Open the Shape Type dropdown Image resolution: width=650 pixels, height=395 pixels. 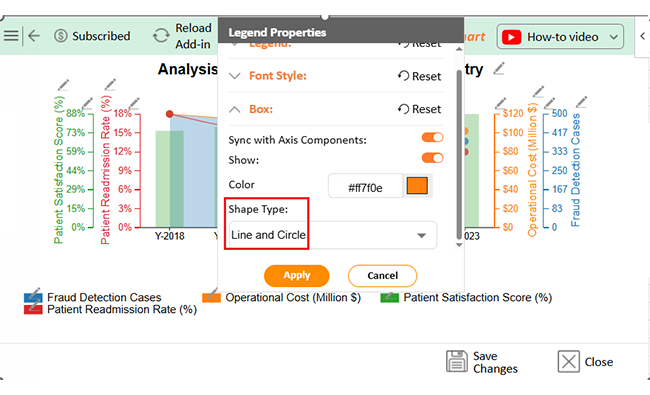click(332, 235)
